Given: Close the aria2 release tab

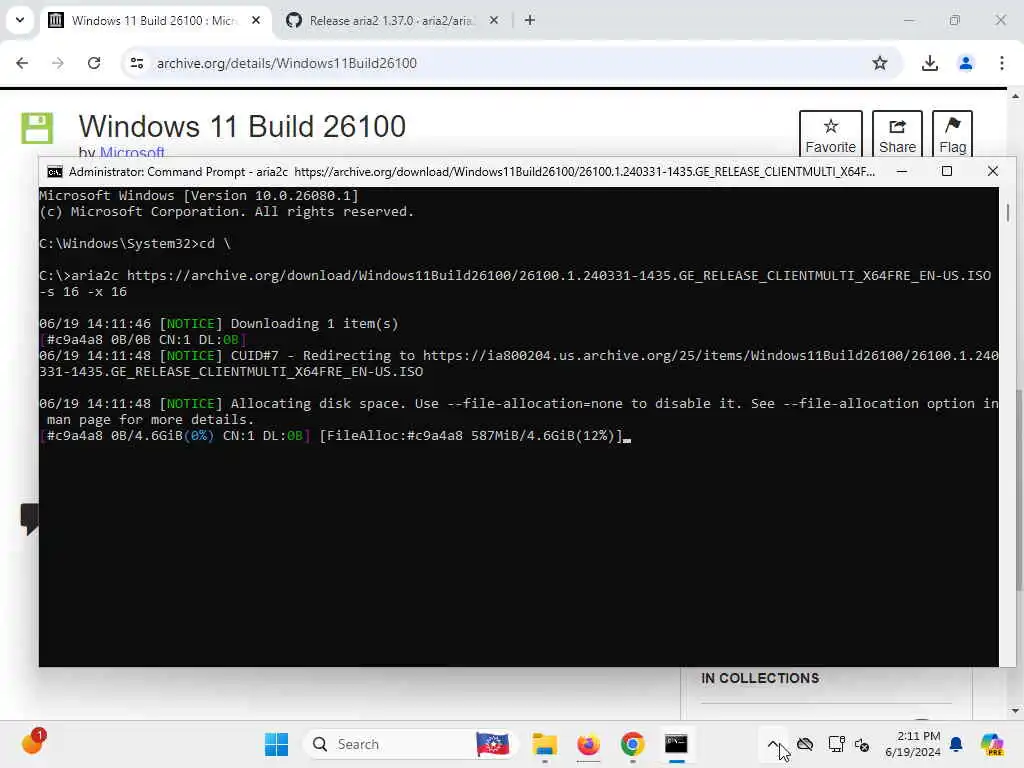Looking at the screenshot, I should tap(494, 21).
